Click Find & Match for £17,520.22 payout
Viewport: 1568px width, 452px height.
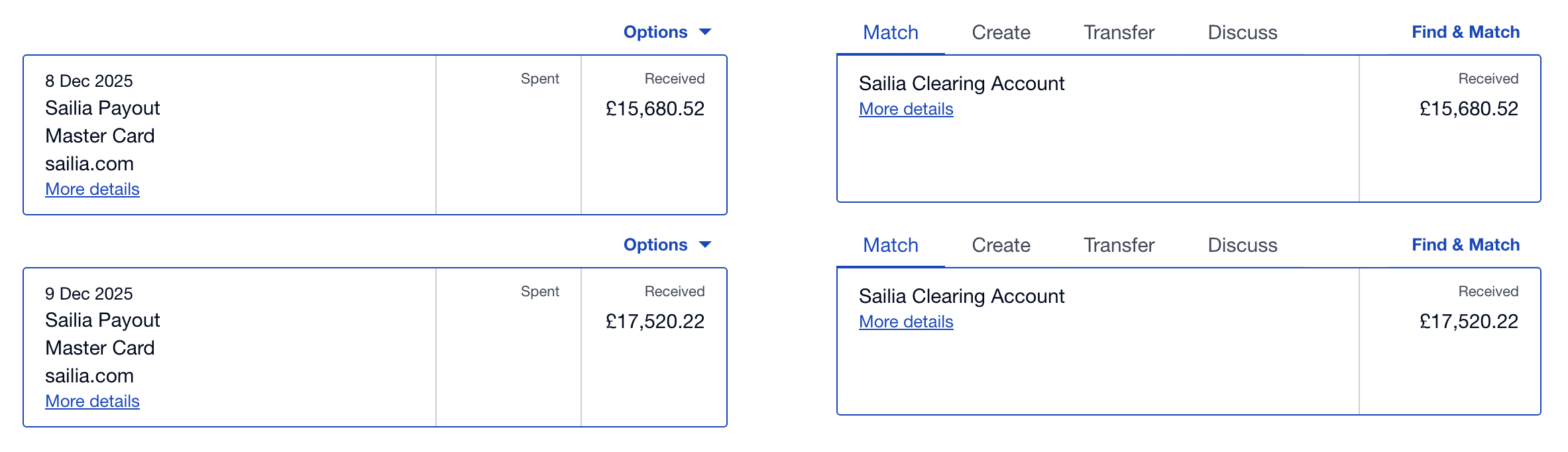click(1465, 245)
